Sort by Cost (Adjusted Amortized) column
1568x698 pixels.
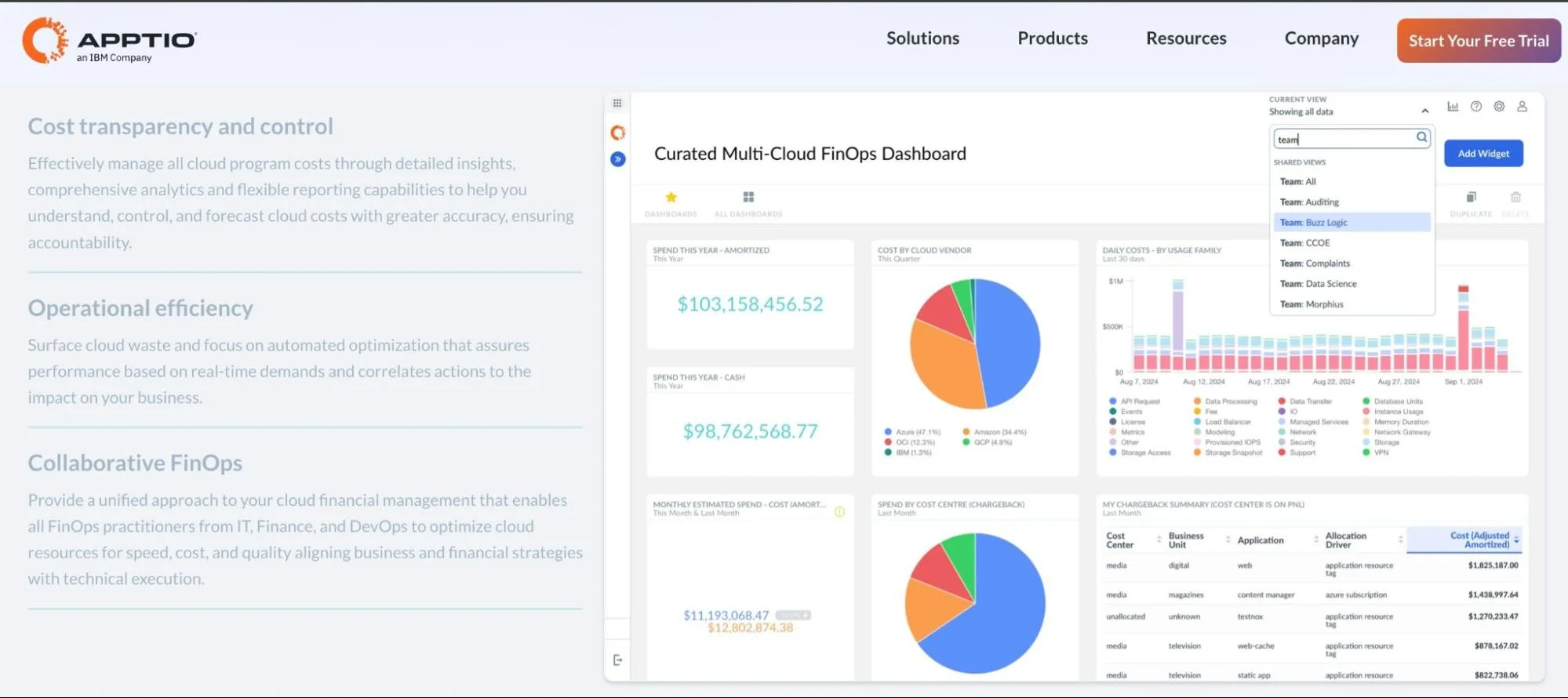(1464, 540)
